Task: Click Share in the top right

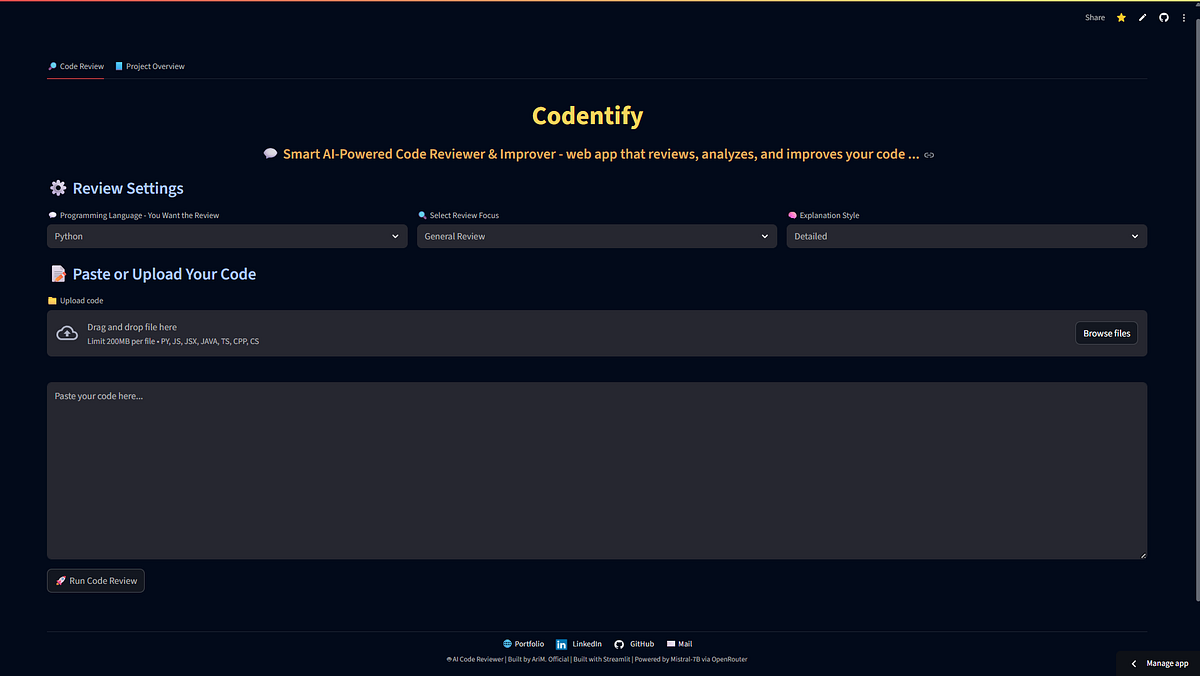Action: point(1094,17)
